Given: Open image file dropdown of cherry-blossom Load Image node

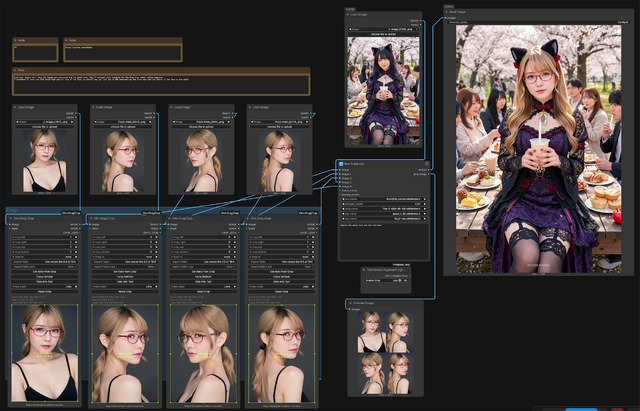Looking at the screenshot, I should [x=384, y=29].
